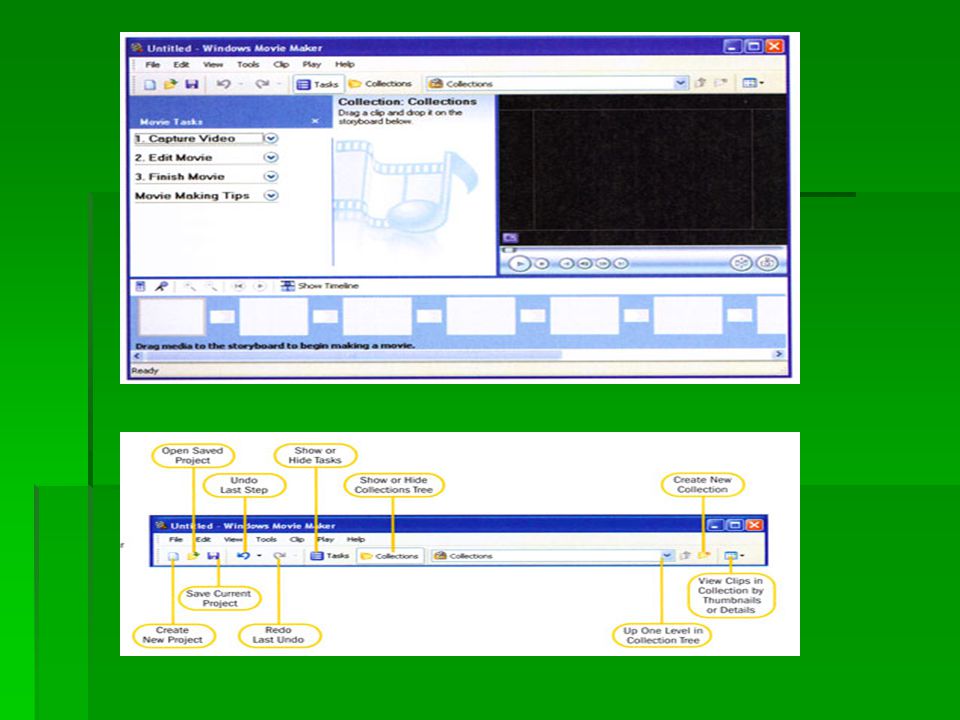Click Open Project folder icon in upper window
Viewport: 960px width, 720px height.
170,84
